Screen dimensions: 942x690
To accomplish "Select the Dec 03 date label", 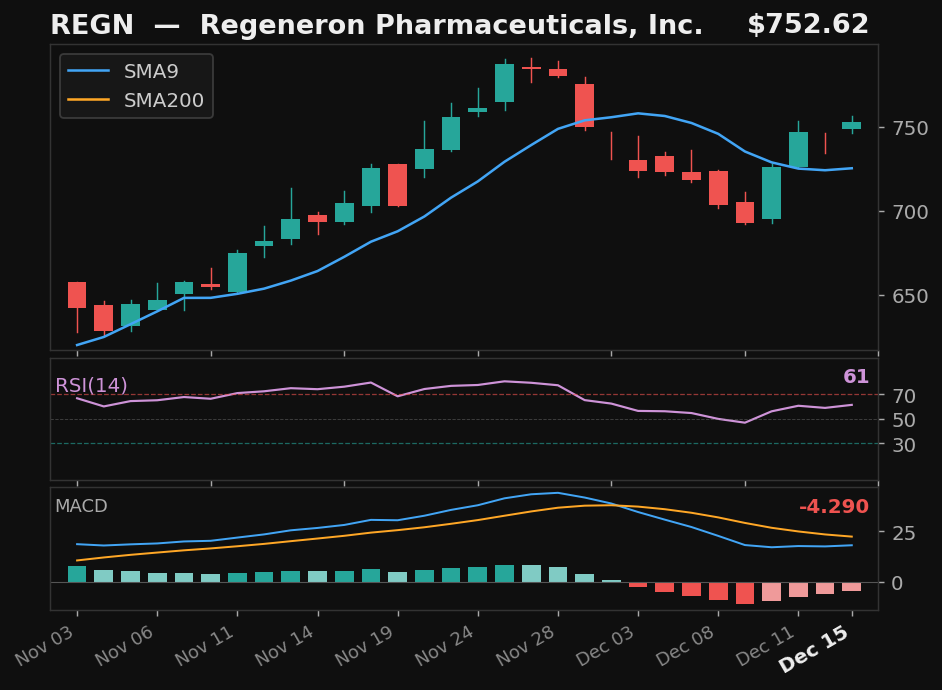I will click(x=607, y=646).
